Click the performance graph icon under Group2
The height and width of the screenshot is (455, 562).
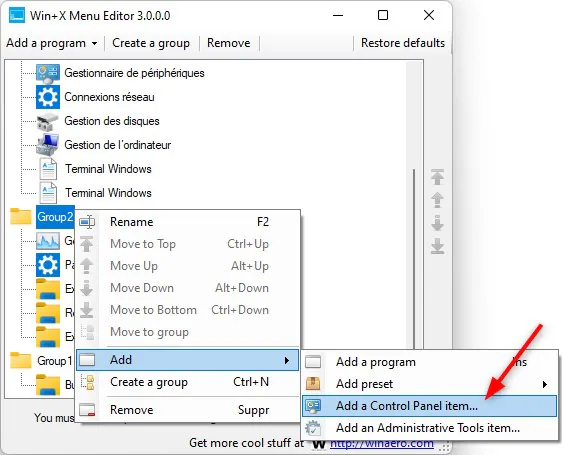(x=48, y=241)
